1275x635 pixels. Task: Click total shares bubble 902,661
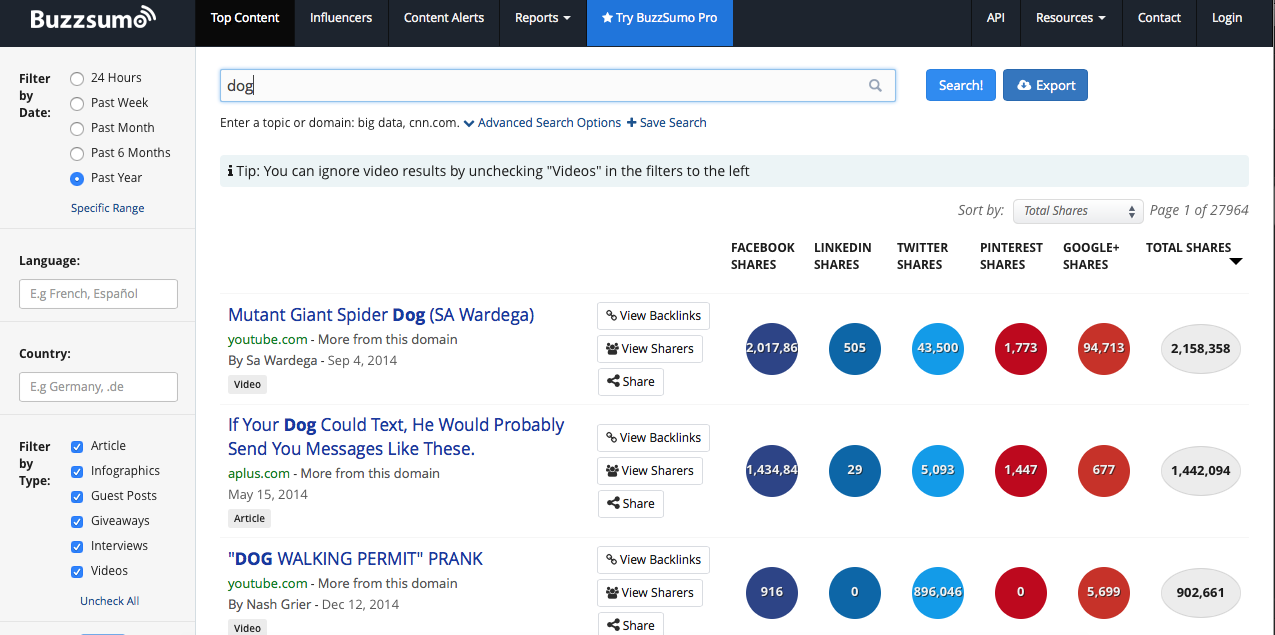[x=1200, y=593]
